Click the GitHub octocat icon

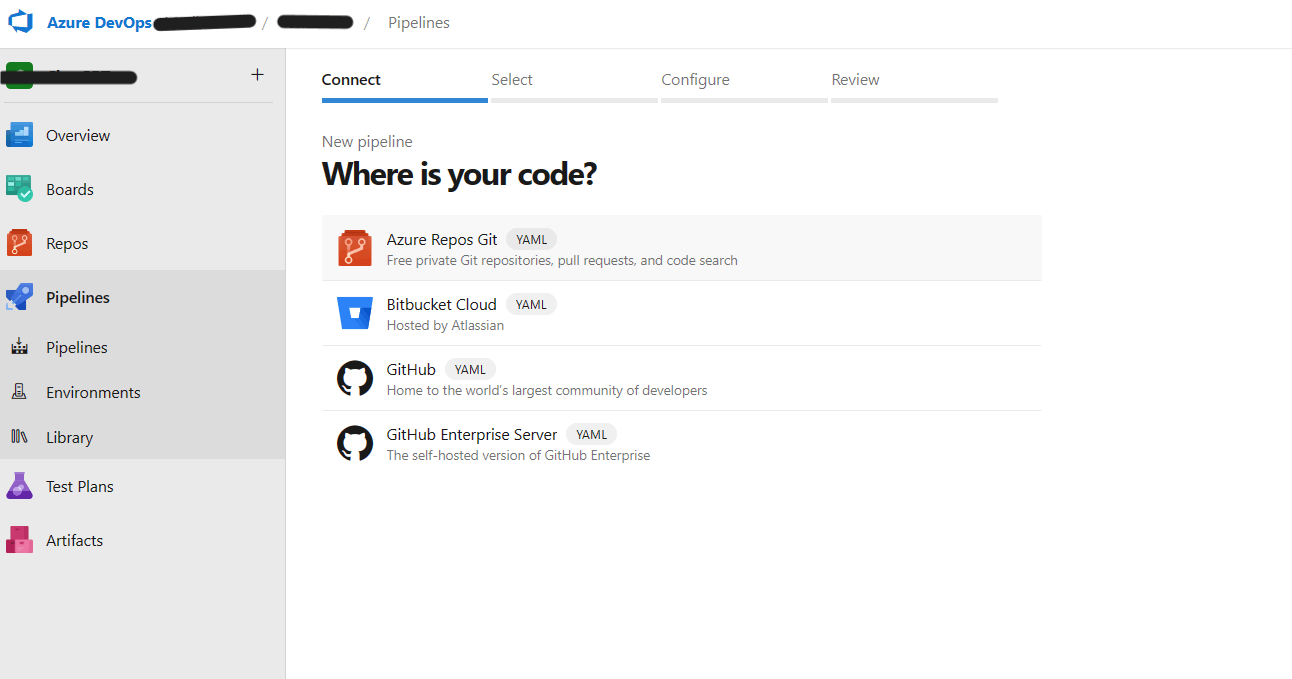pos(355,378)
